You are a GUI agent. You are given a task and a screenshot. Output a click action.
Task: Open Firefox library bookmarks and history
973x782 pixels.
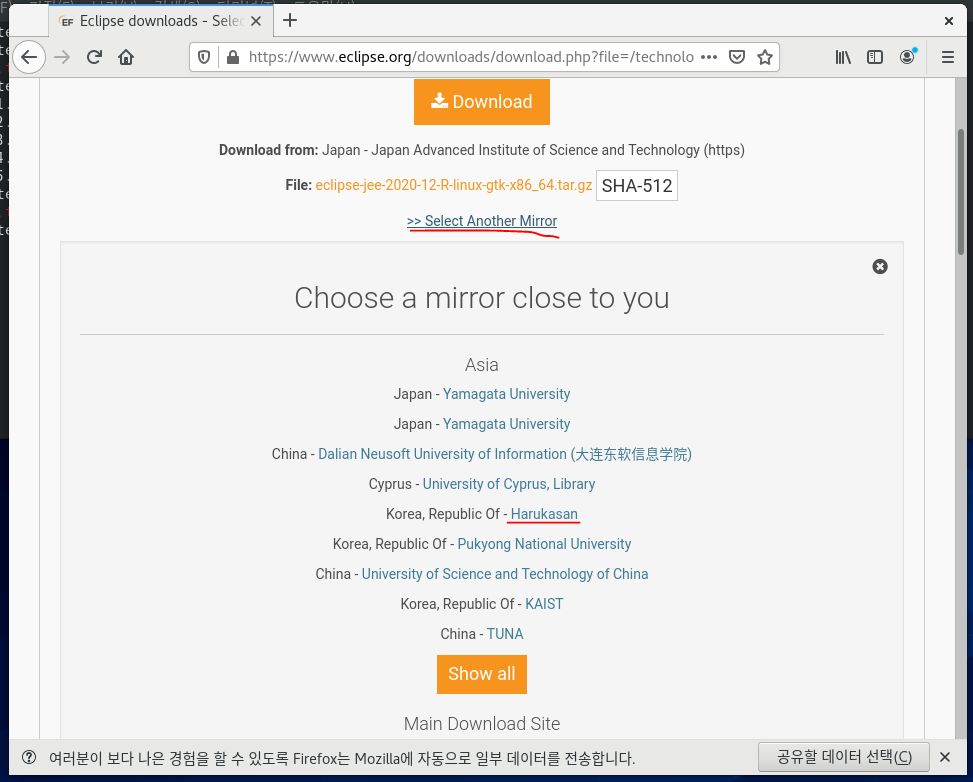coord(843,58)
